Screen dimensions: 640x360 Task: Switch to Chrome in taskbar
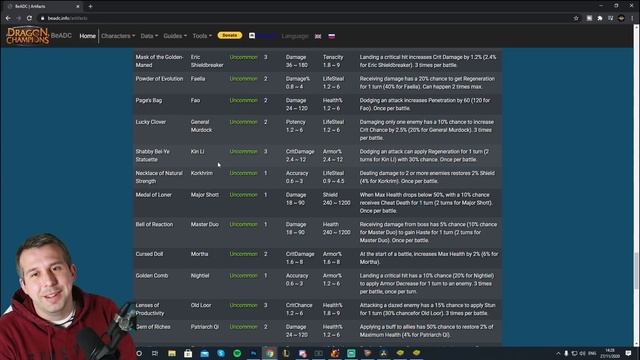[270, 353]
